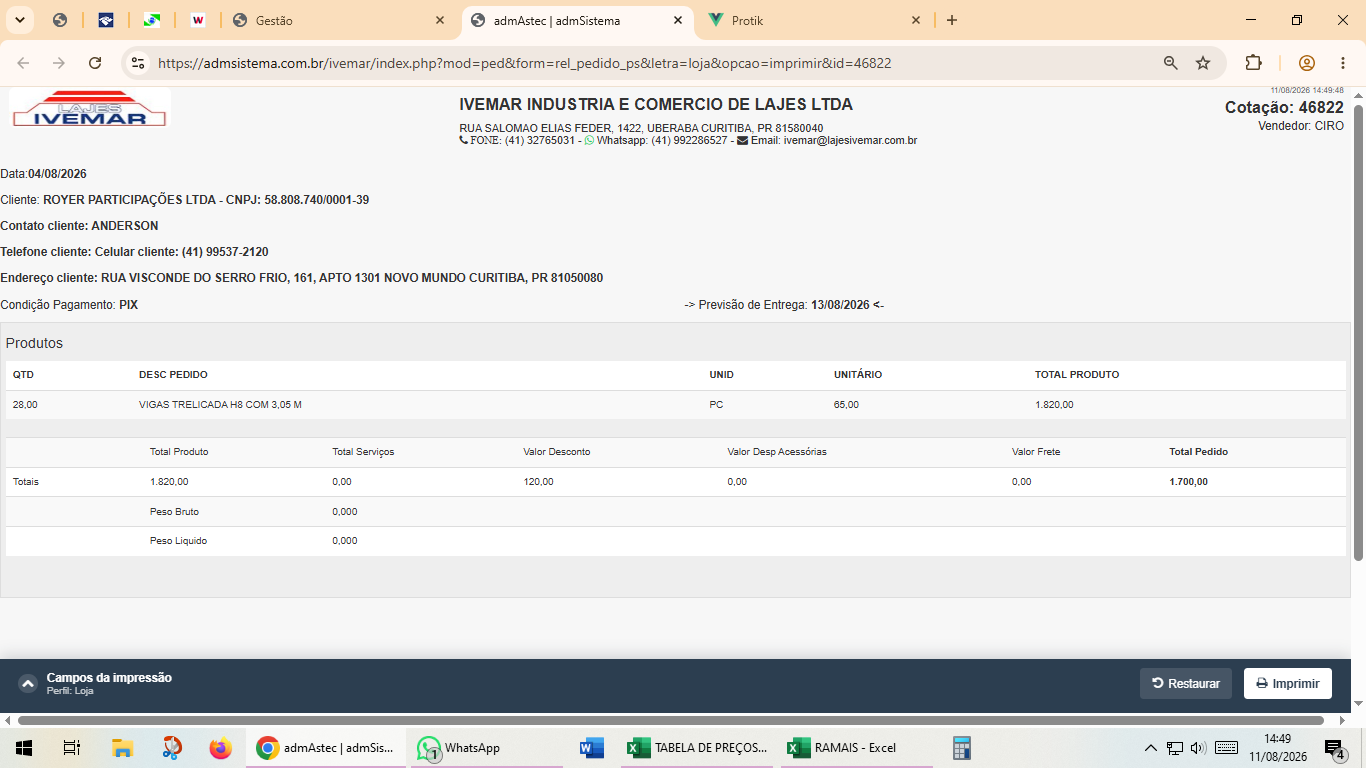Viewport: 1366px width, 768px height.
Task: Open a new browser tab
Action: tap(952, 20)
